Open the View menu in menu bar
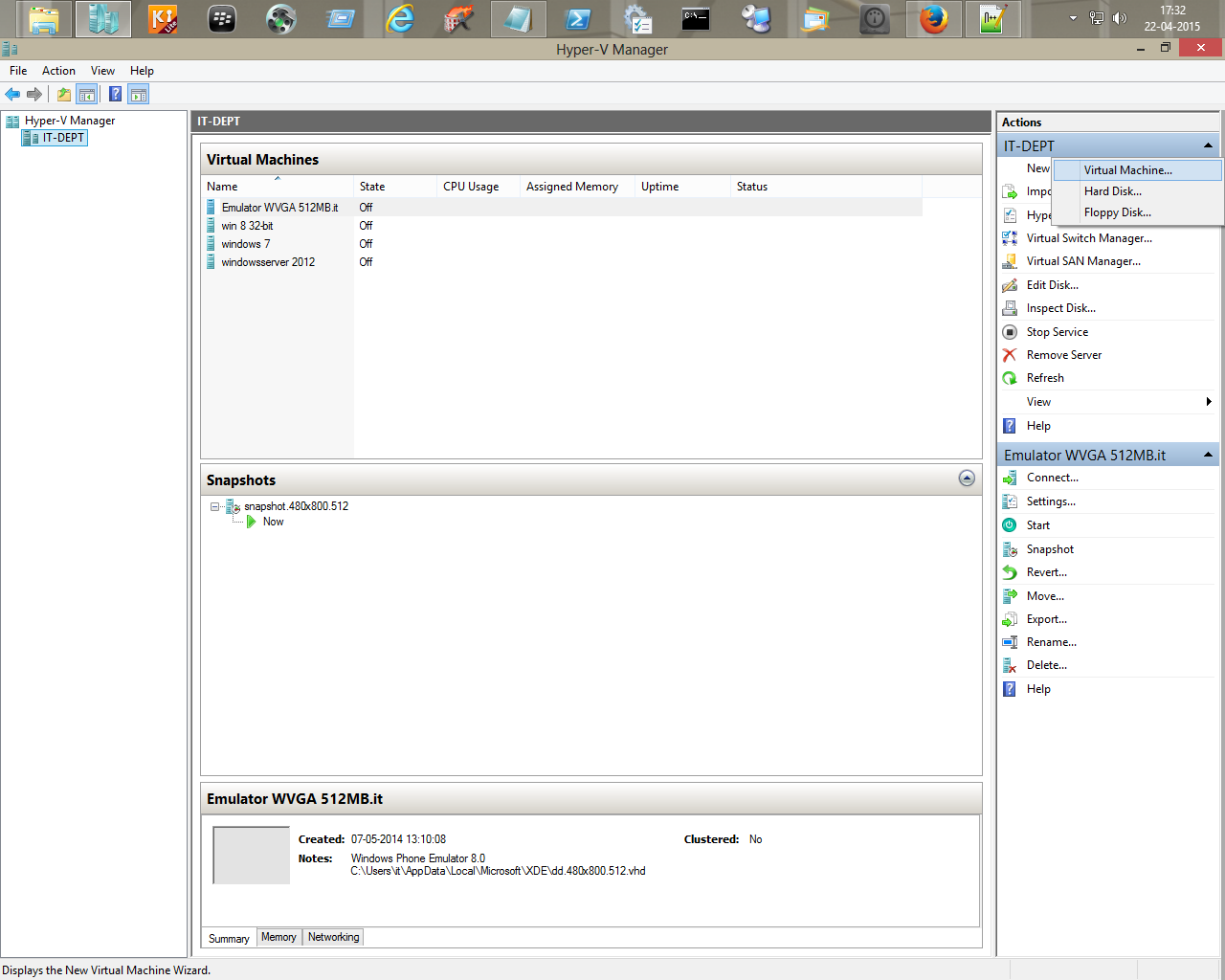 (102, 71)
